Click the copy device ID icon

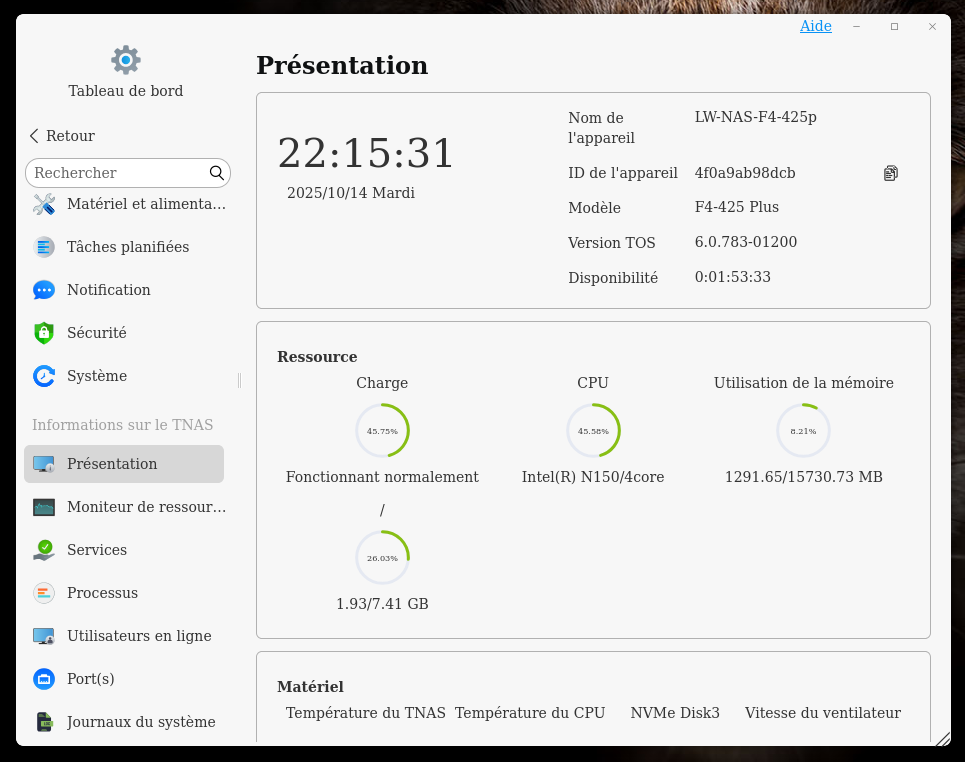click(x=890, y=173)
